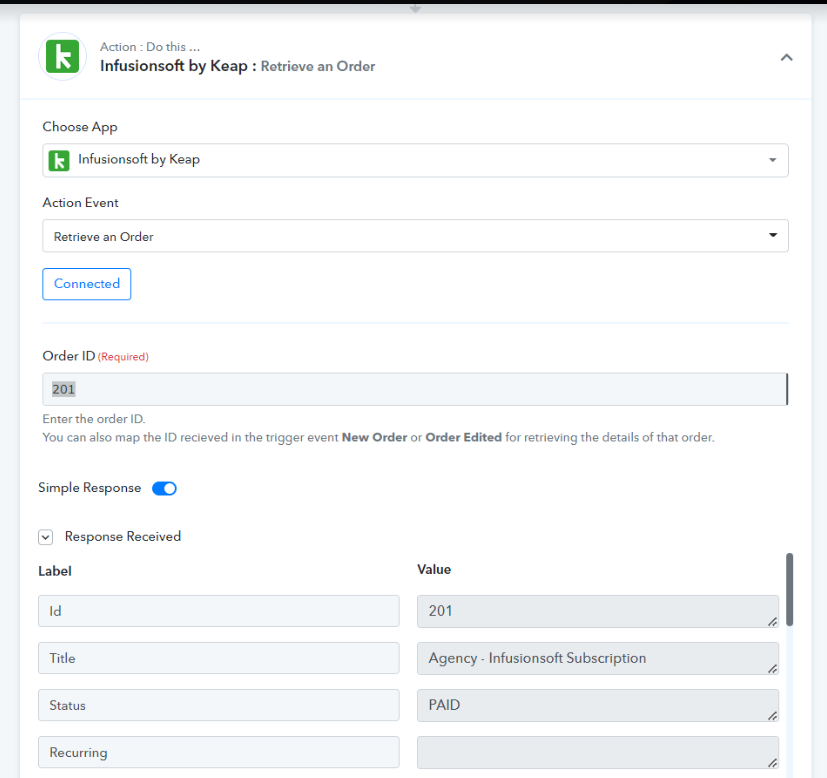Toggle the Simple Response switch

coord(164,488)
